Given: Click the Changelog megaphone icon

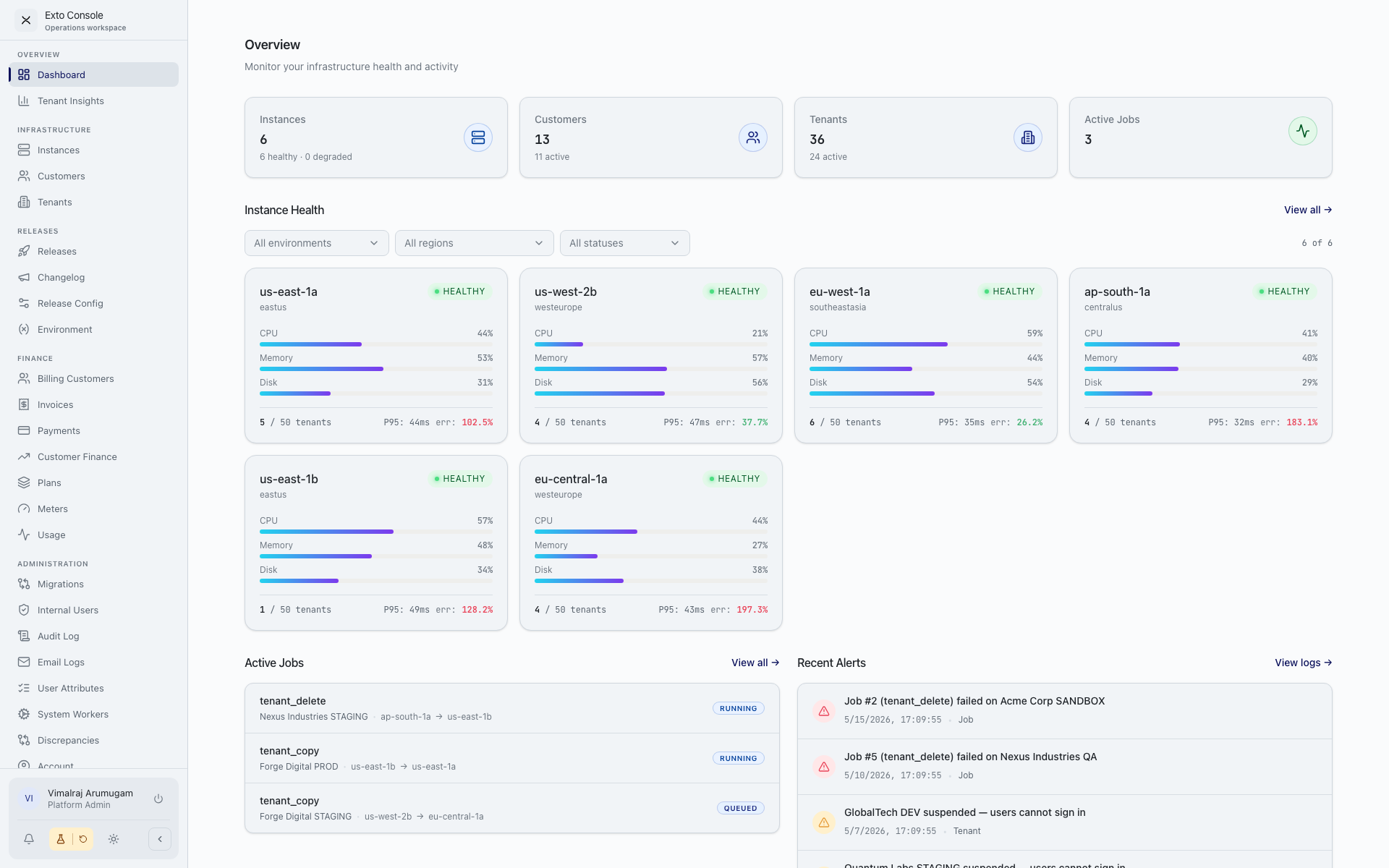Looking at the screenshot, I should point(24,277).
